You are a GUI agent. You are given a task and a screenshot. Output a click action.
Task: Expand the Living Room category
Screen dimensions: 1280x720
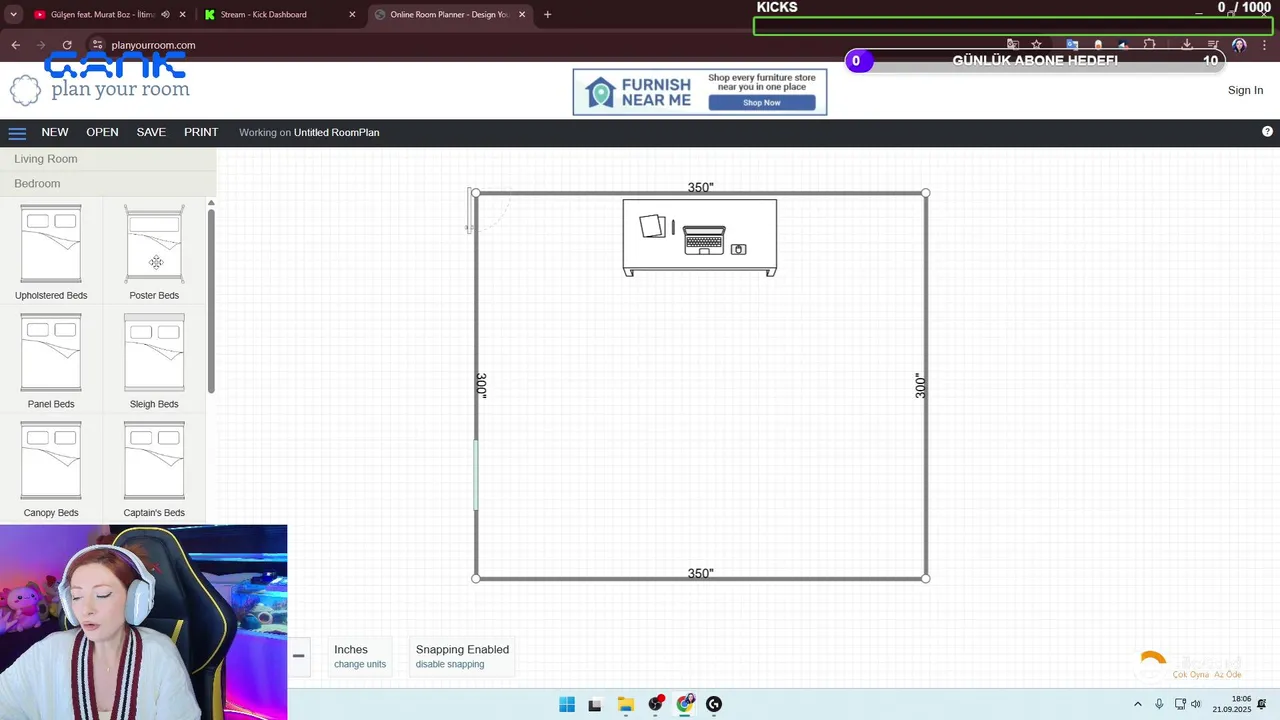[x=108, y=159]
